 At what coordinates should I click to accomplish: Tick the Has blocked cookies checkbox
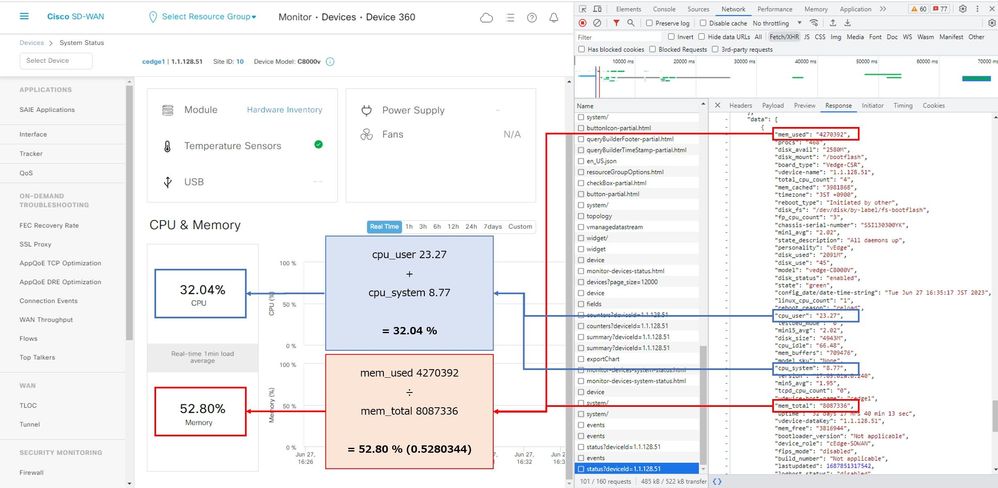[581, 49]
